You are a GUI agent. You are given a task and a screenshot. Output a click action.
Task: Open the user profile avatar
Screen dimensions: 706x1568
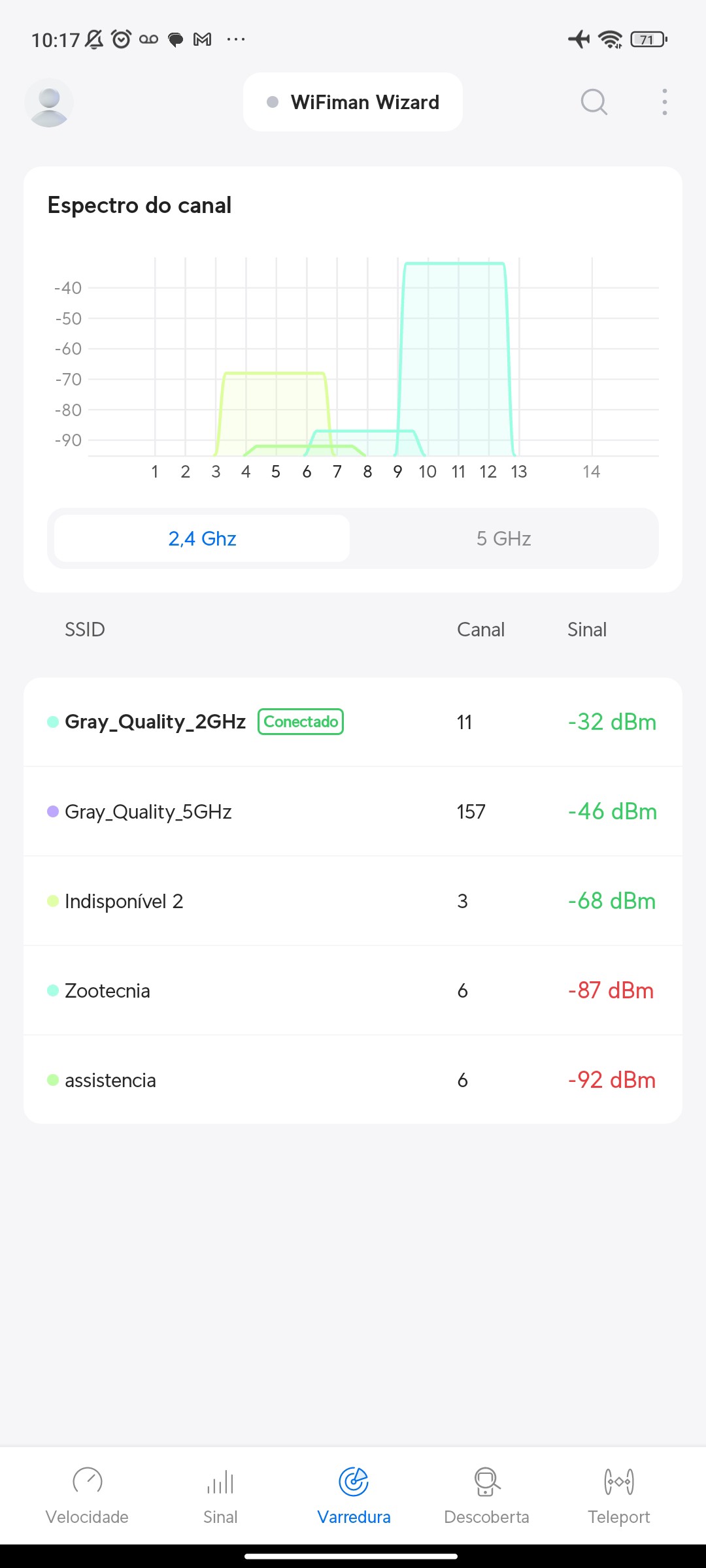pos(49,103)
